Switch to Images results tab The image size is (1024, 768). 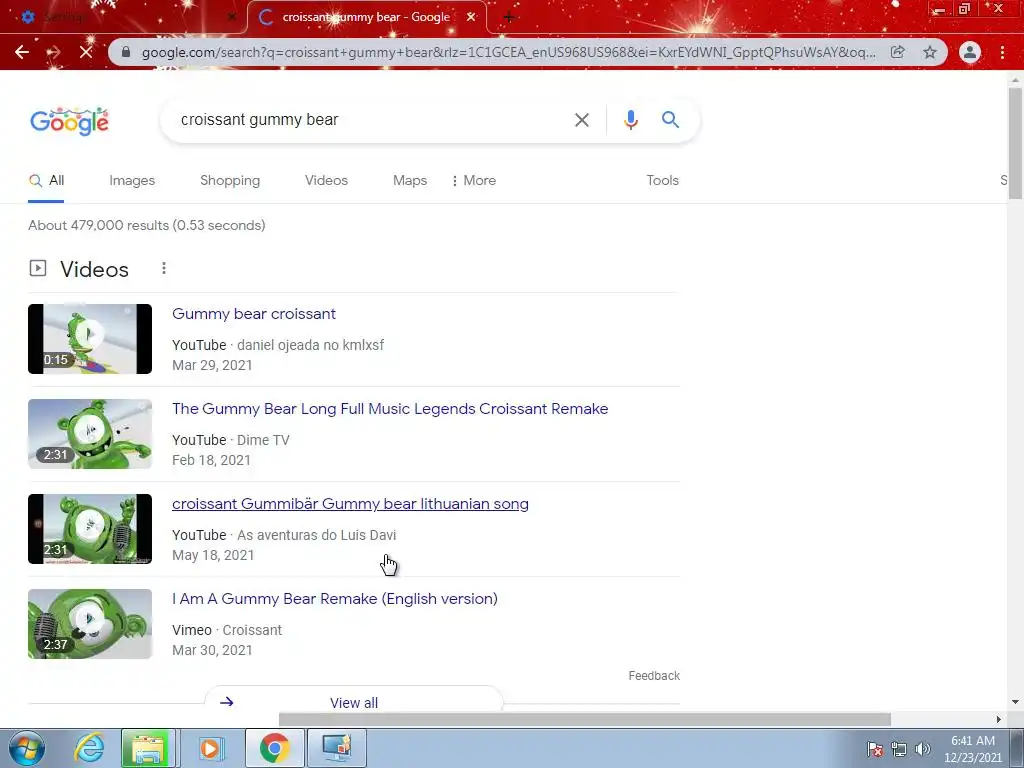(132, 181)
